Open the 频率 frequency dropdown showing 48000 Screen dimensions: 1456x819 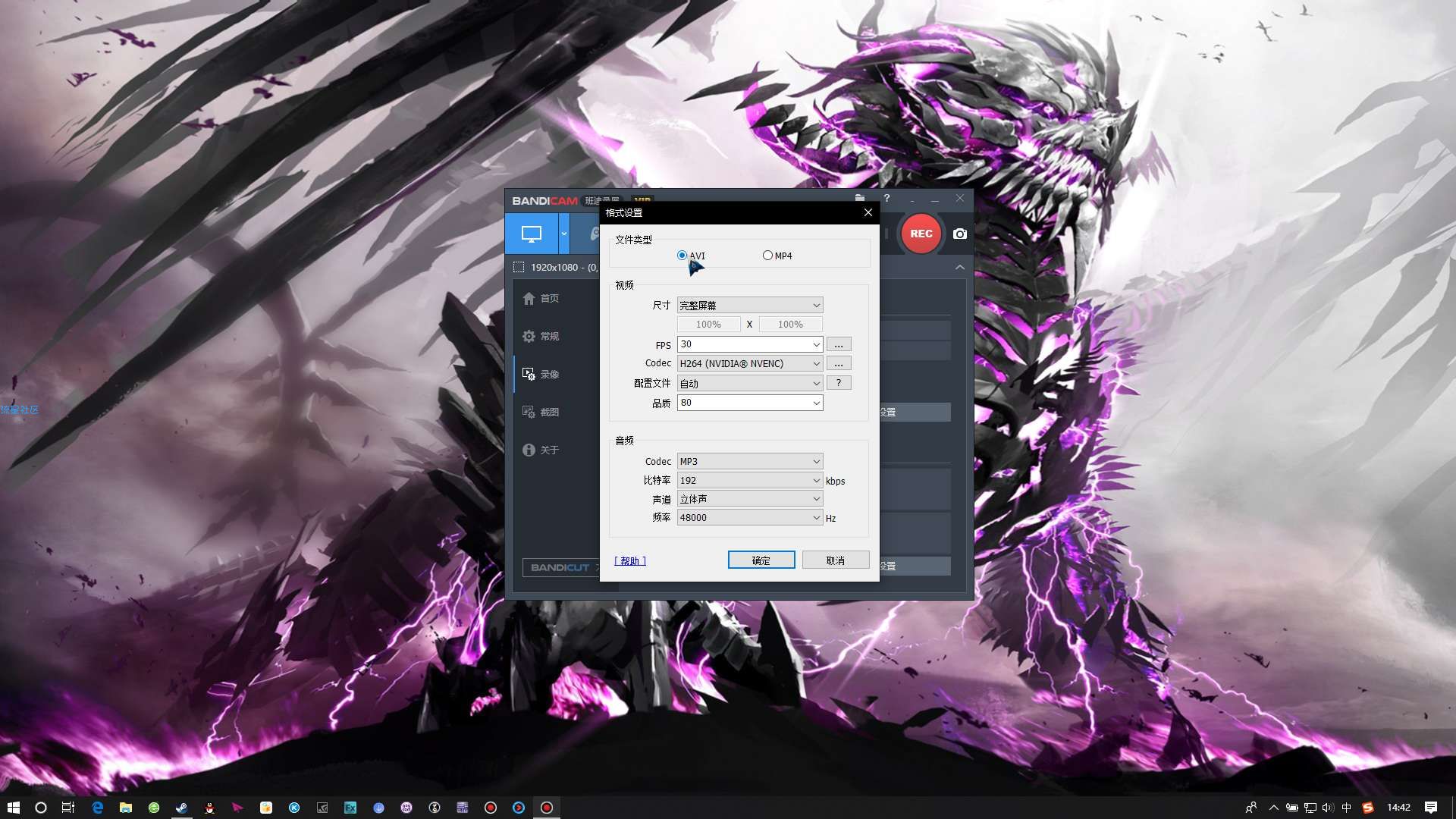750,518
